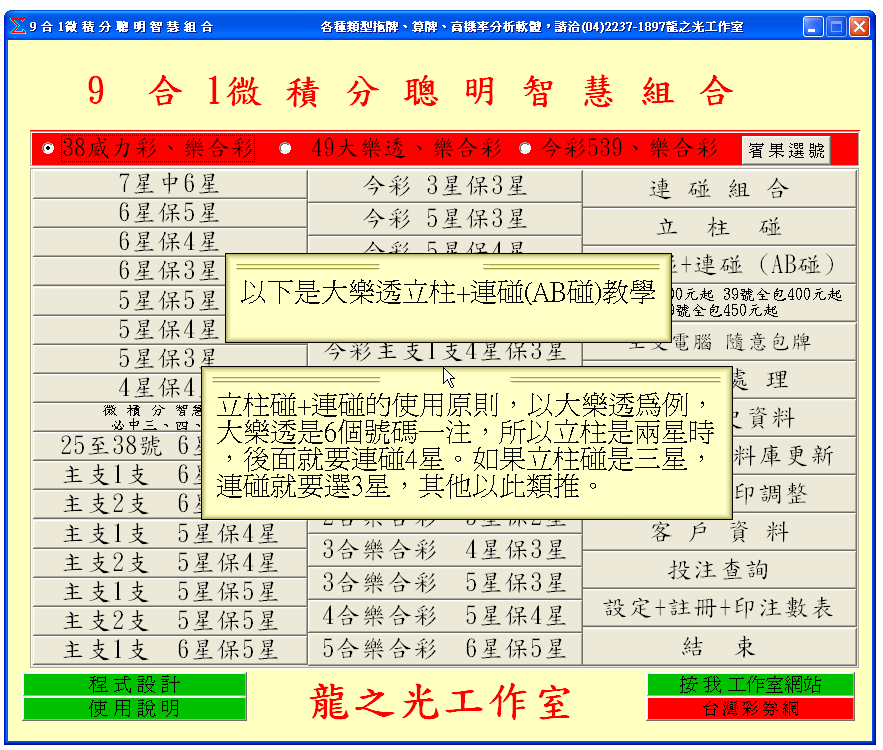Click the 連碰組合 button
Viewport: 883px width, 750px height.
(719, 189)
